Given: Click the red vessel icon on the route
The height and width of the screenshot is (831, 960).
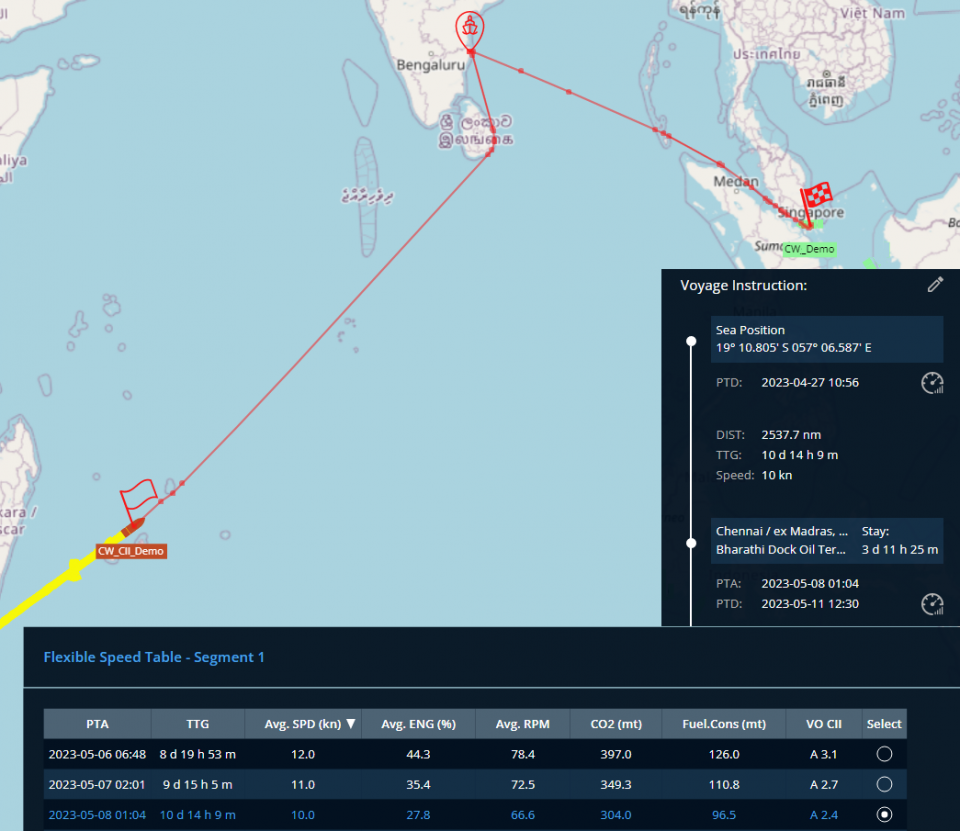Looking at the screenshot, I should coord(133,525).
